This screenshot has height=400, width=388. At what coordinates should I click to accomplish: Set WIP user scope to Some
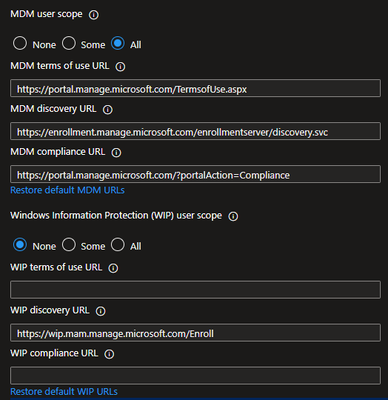click(69, 245)
